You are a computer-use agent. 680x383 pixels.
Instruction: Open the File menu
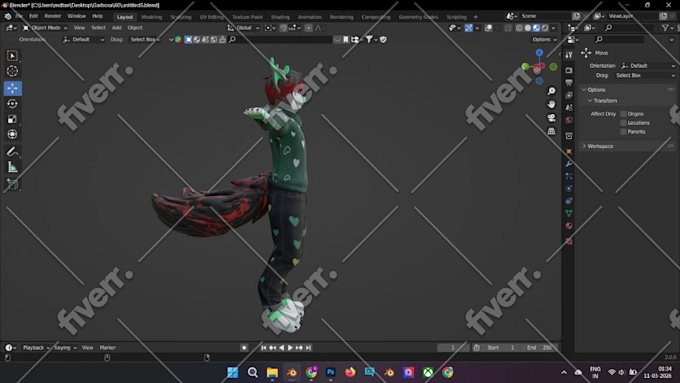[x=19, y=16]
